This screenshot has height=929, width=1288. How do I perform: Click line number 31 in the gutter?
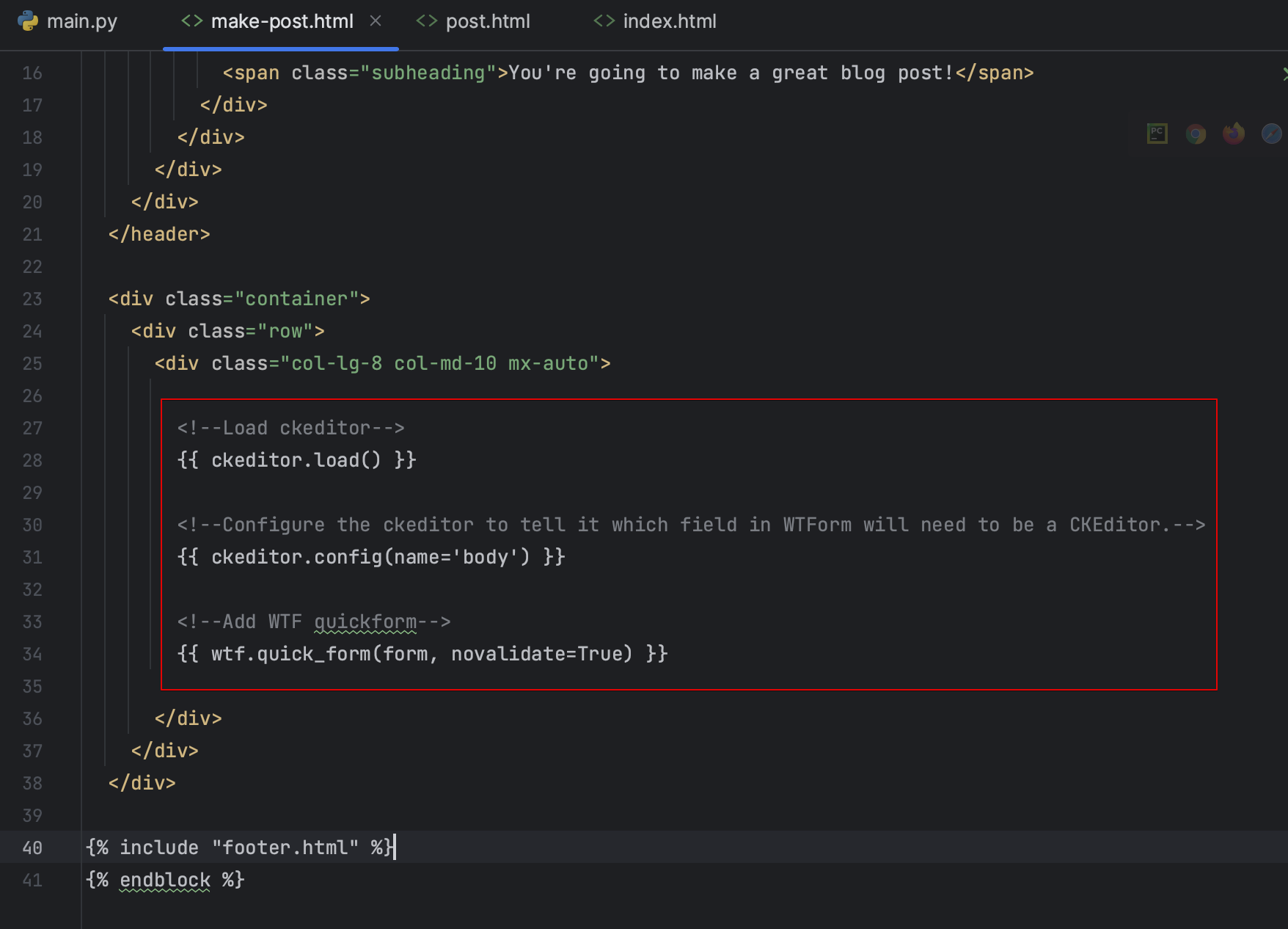[32, 557]
